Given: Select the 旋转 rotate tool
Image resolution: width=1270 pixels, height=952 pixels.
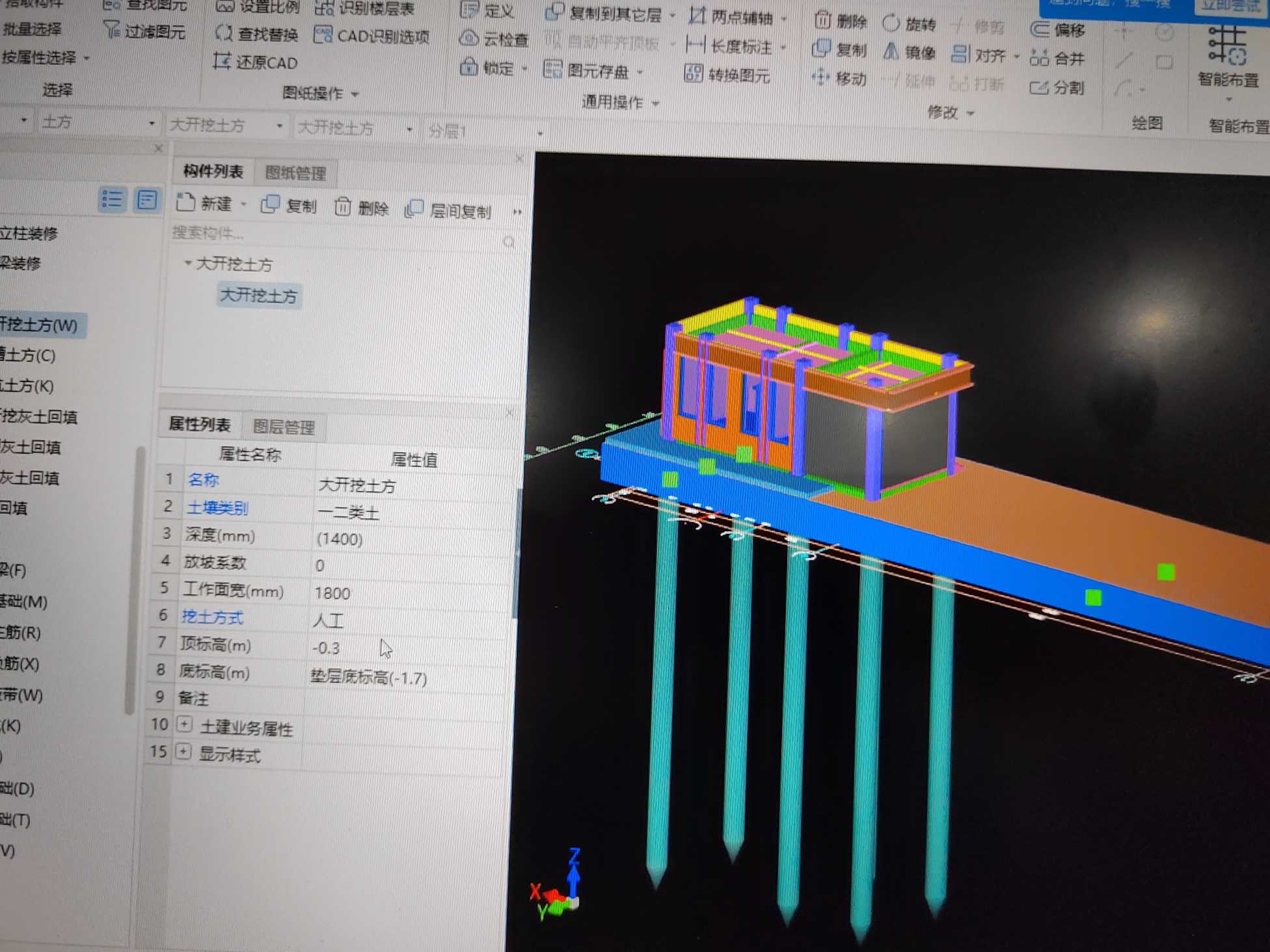Looking at the screenshot, I should coord(910,24).
